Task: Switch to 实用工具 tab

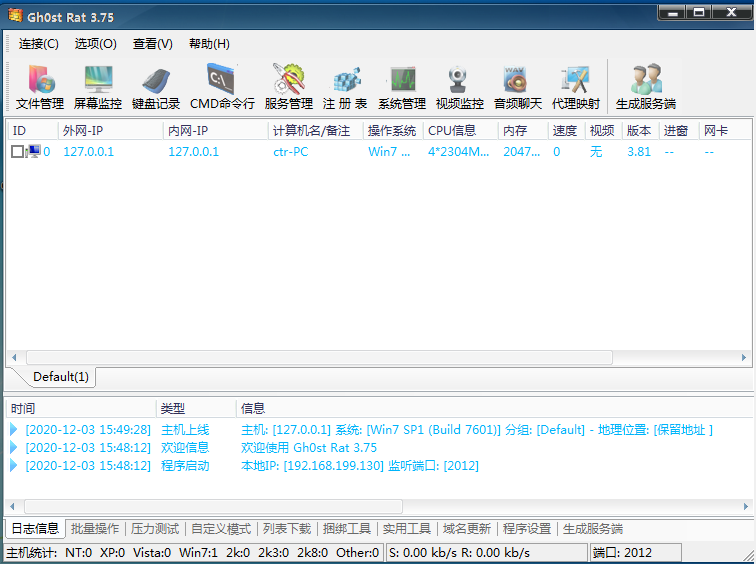Action: pyautogui.click(x=406, y=529)
